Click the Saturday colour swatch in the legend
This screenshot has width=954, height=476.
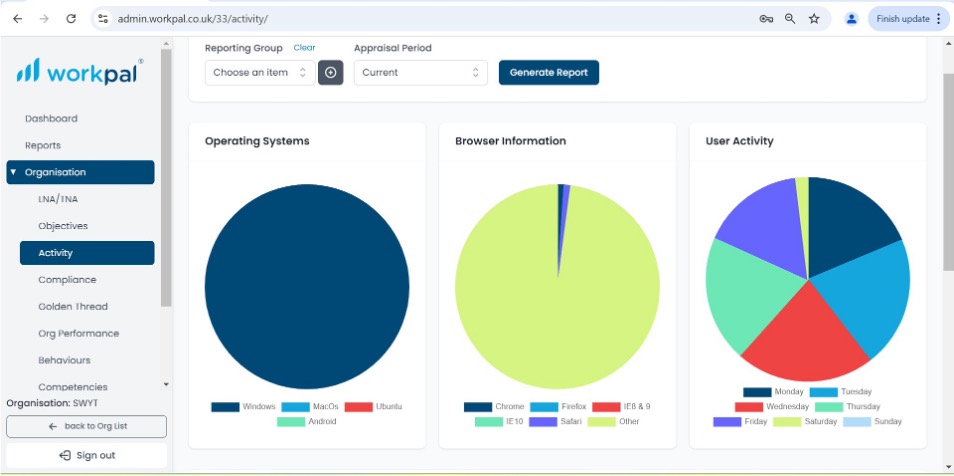click(x=787, y=421)
